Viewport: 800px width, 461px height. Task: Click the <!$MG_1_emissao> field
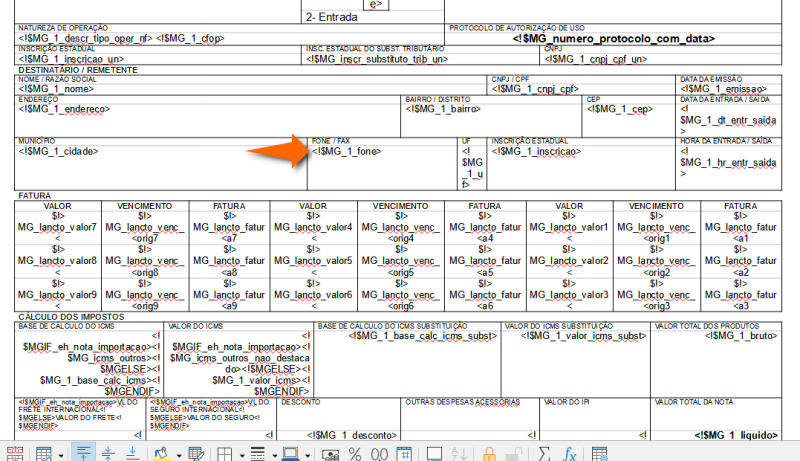coord(723,89)
